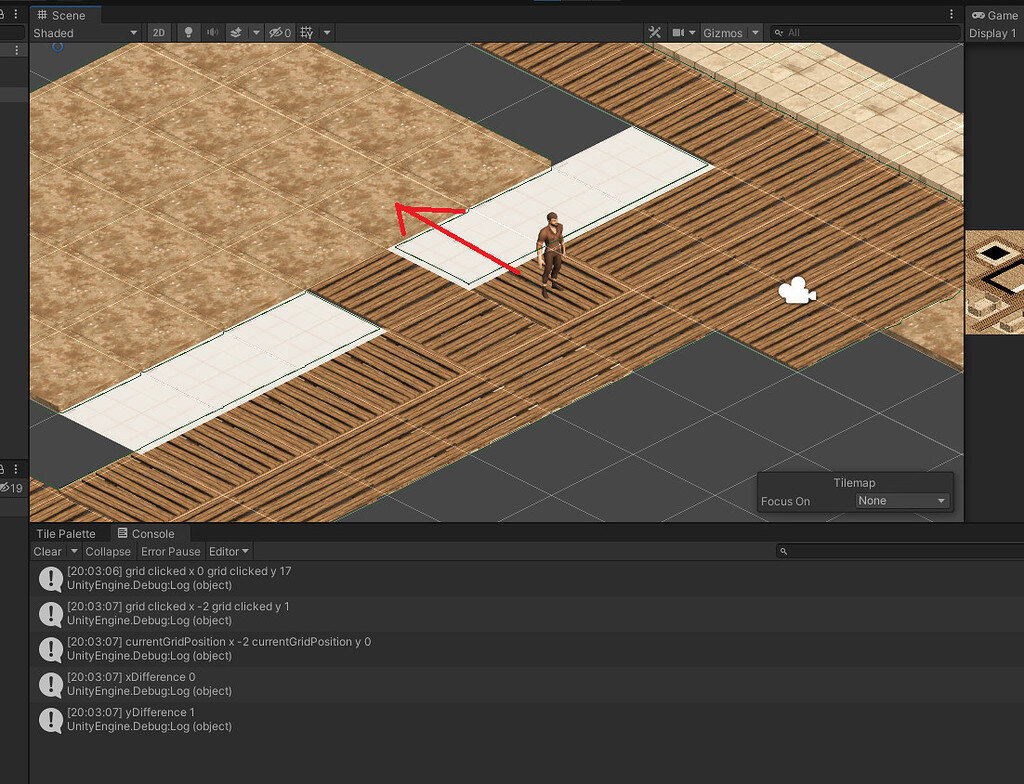This screenshot has width=1024, height=784.
Task: Click the warning icon on the first console message
Action: (49, 576)
